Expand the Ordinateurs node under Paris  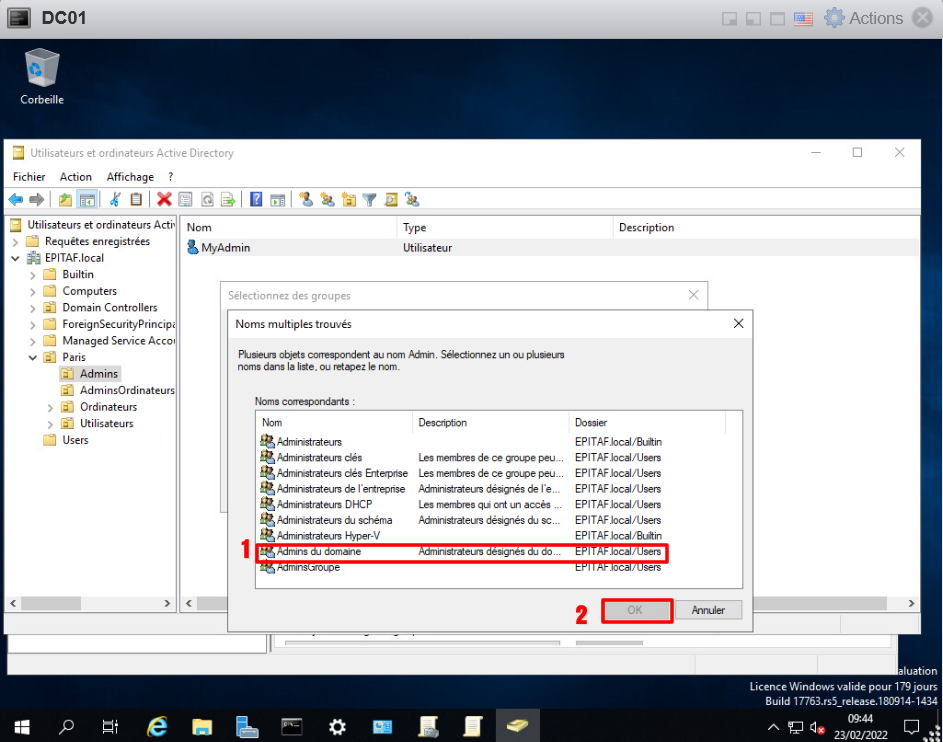tap(51, 408)
